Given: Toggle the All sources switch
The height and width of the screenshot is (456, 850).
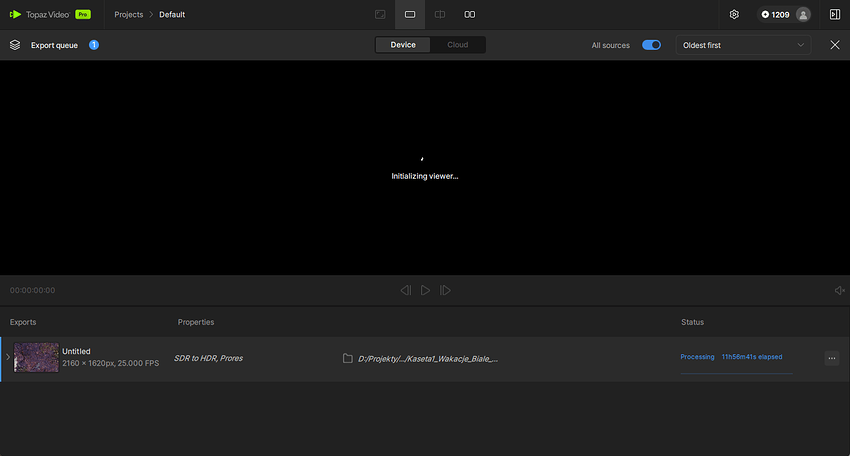Looking at the screenshot, I should pos(652,45).
